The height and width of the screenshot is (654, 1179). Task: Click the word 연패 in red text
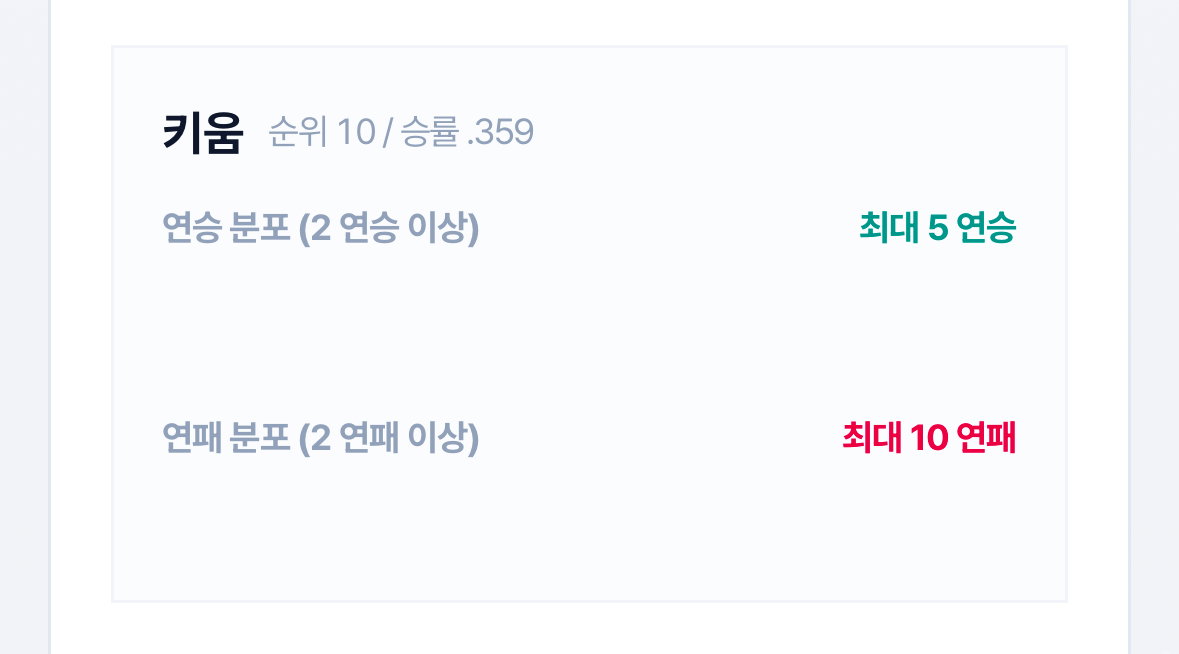click(987, 438)
